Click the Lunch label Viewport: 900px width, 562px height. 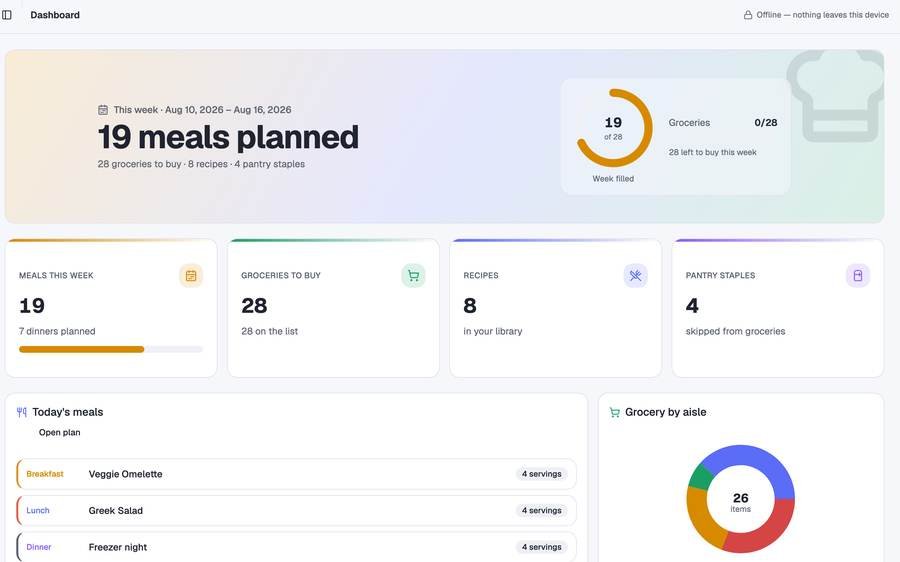(38, 510)
